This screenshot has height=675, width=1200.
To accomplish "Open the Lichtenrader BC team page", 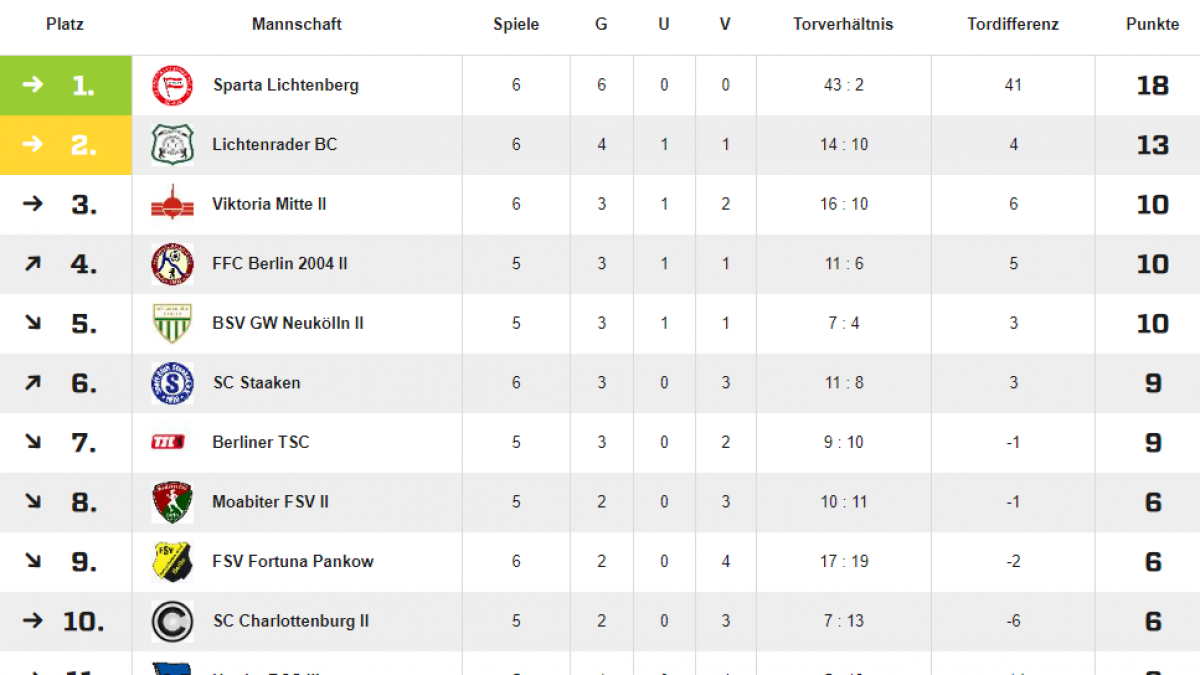I will click(275, 144).
